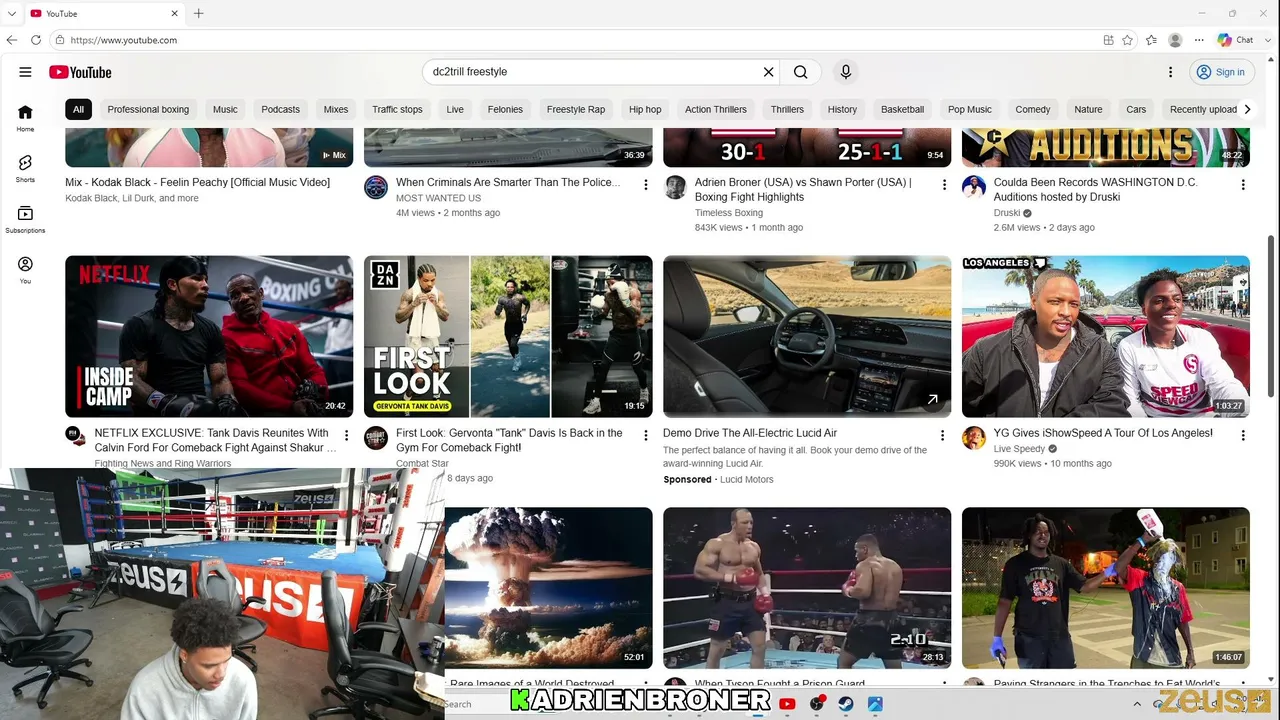Open options for Lucid Air ad

(x=942, y=436)
